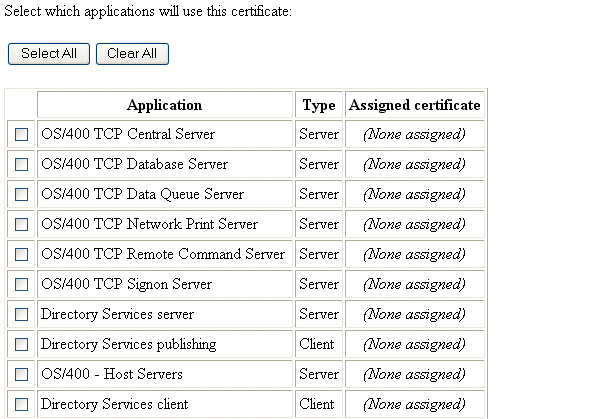Check the OS/400 TCP Central Server checkbox
The image size is (594, 419).
tap(21, 134)
